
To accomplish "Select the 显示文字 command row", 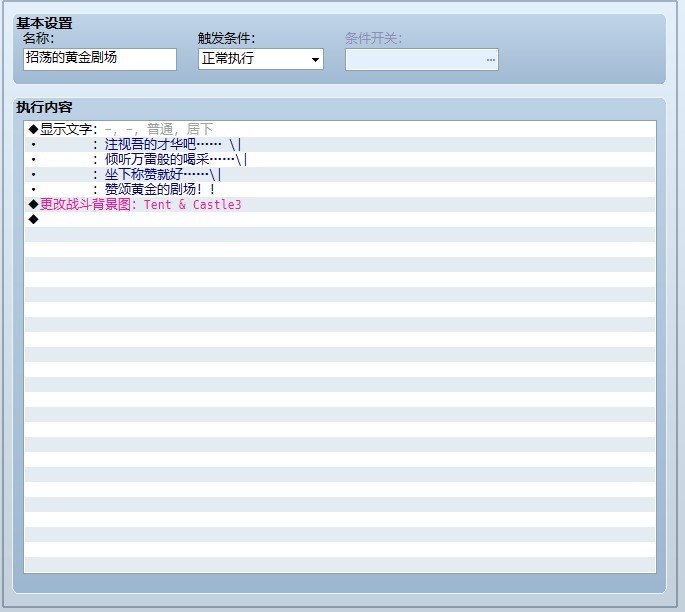I will click(x=339, y=129).
